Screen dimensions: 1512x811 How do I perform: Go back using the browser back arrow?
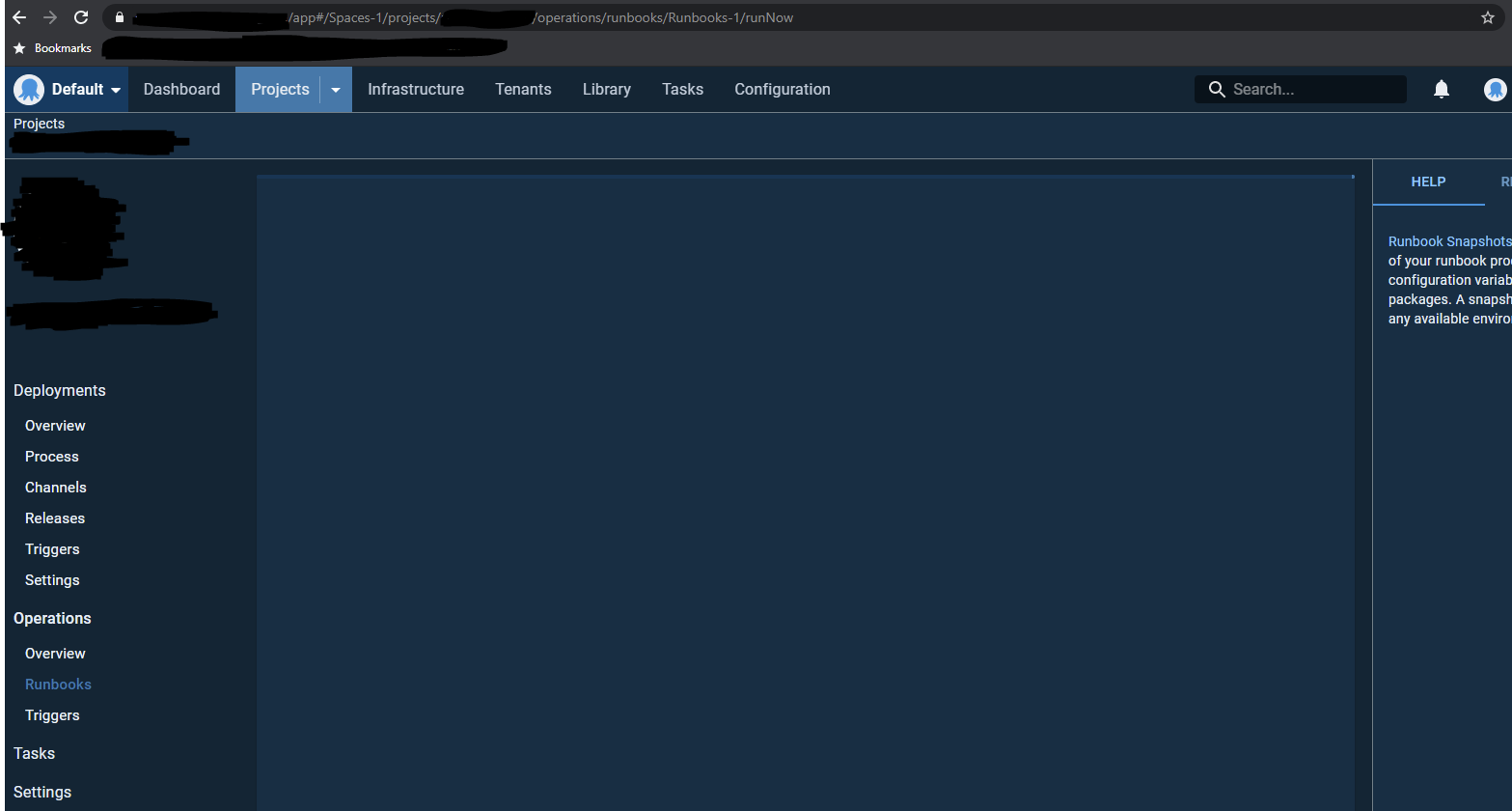(18, 16)
